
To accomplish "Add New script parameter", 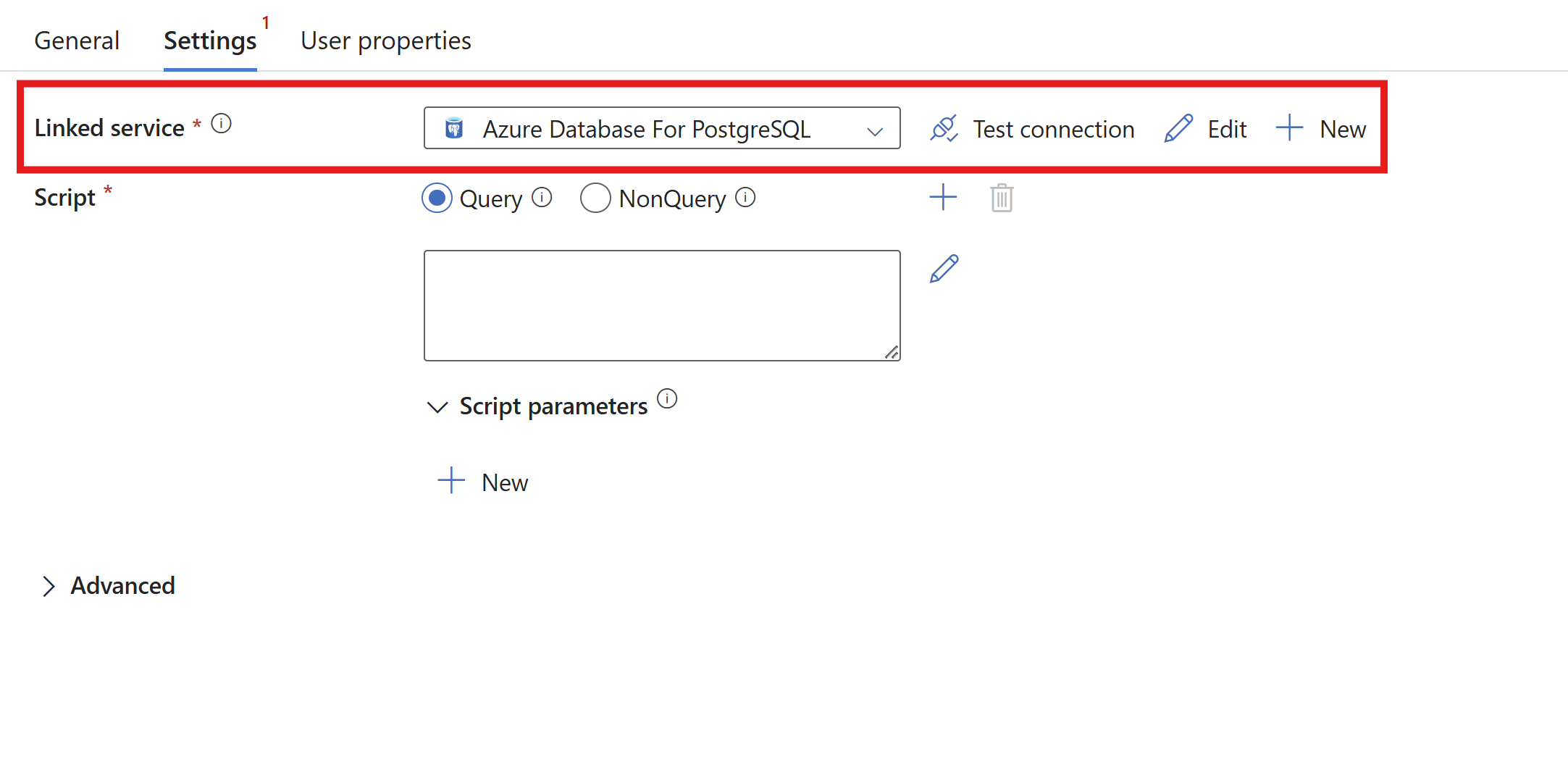I will coord(484,482).
